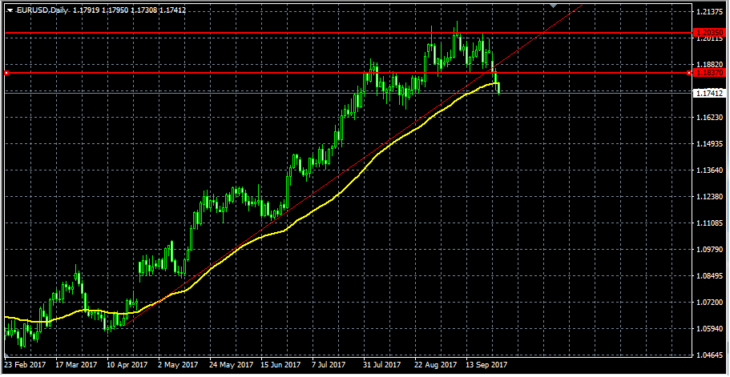
Task: Click the 1.17950 high price in header
Action: [115, 10]
